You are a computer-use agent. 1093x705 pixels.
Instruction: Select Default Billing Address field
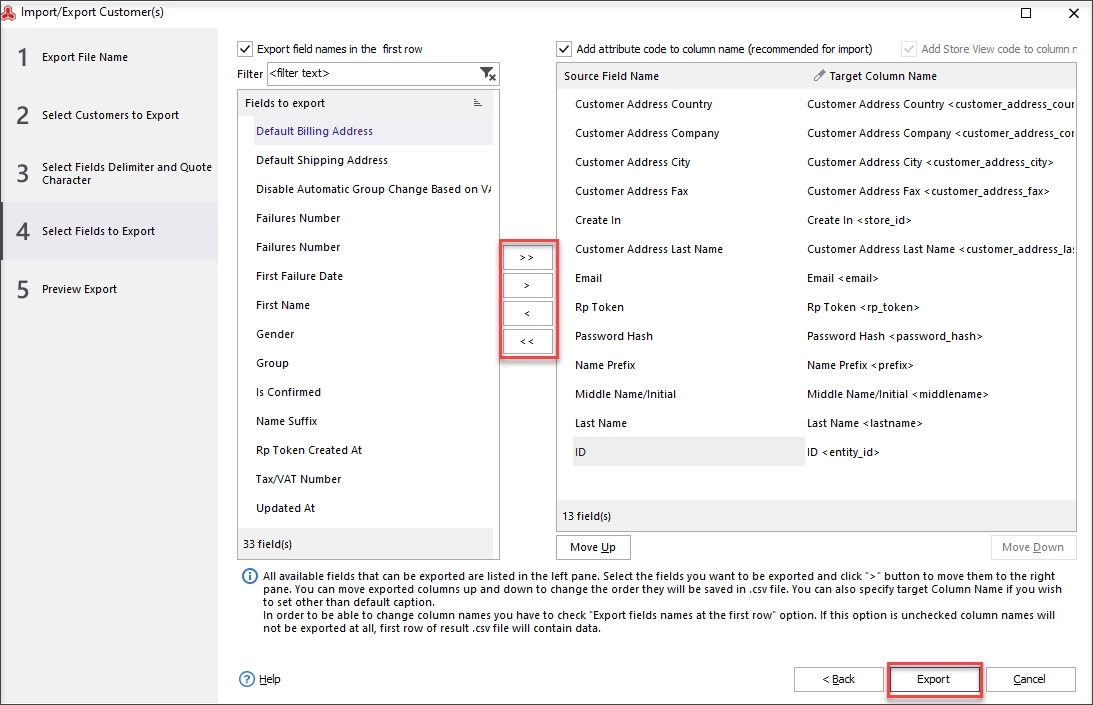point(373,131)
